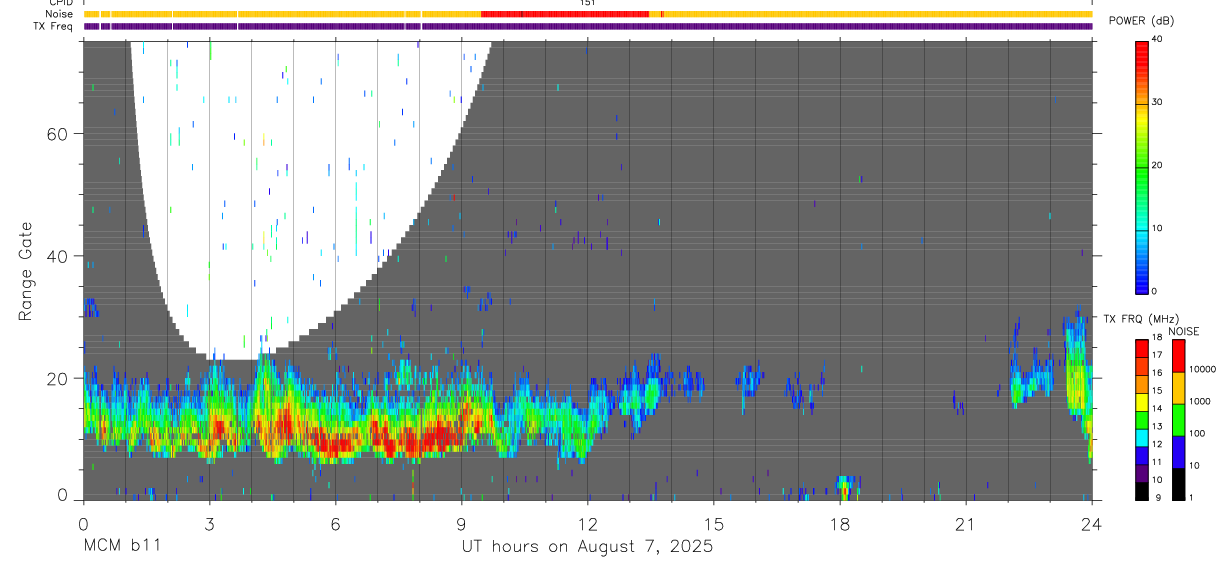Click the 6 hour tick on the time axis

335,523
